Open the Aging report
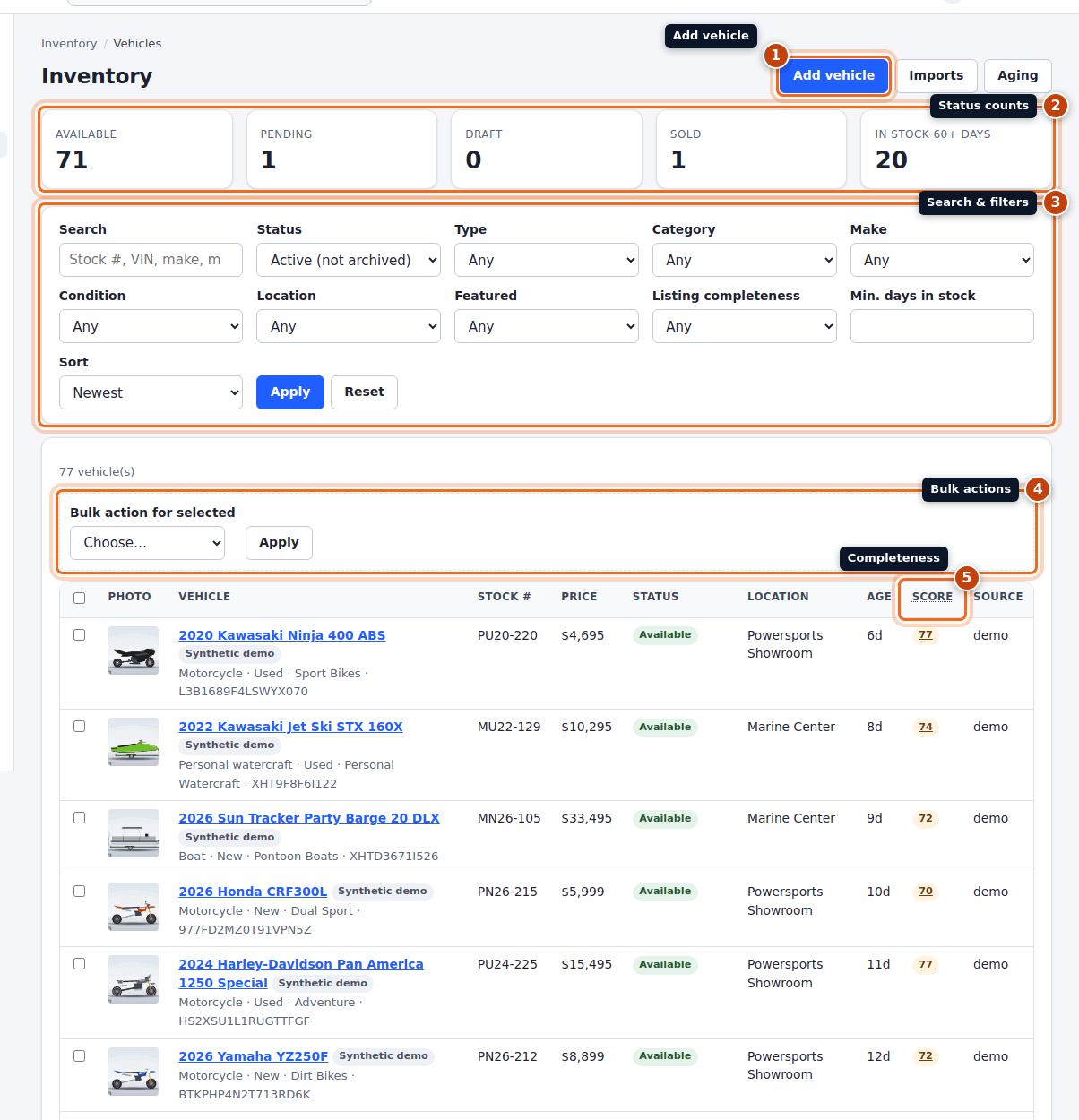The width and height of the screenshot is (1079, 1120). [x=1017, y=75]
